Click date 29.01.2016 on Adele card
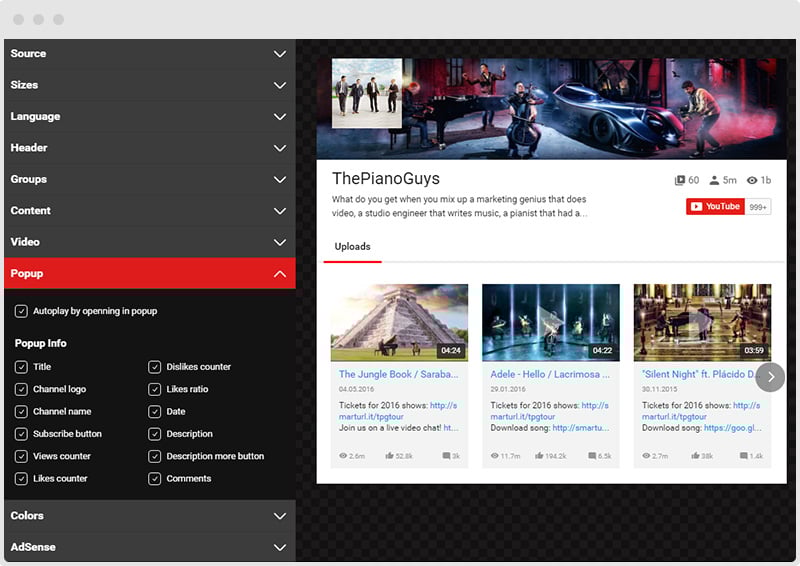The width and height of the screenshot is (800, 566). coord(508,389)
